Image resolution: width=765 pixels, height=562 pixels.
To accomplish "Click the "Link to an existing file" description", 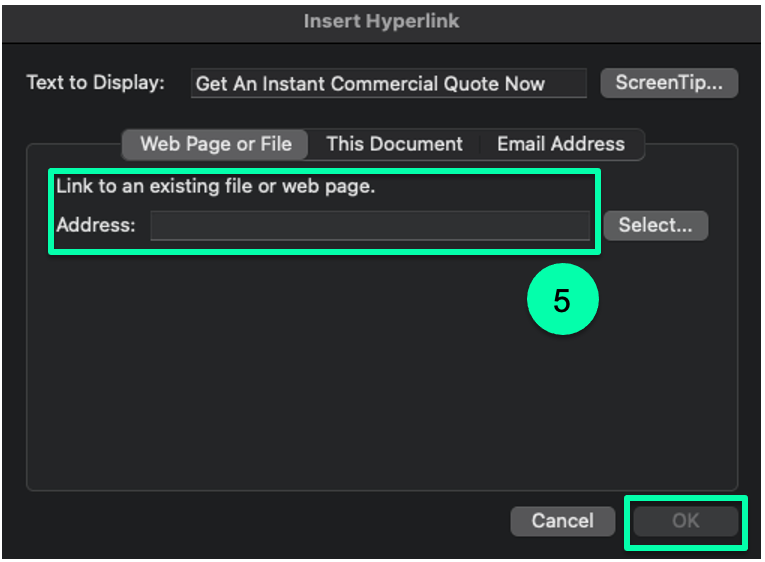I will click(x=216, y=186).
